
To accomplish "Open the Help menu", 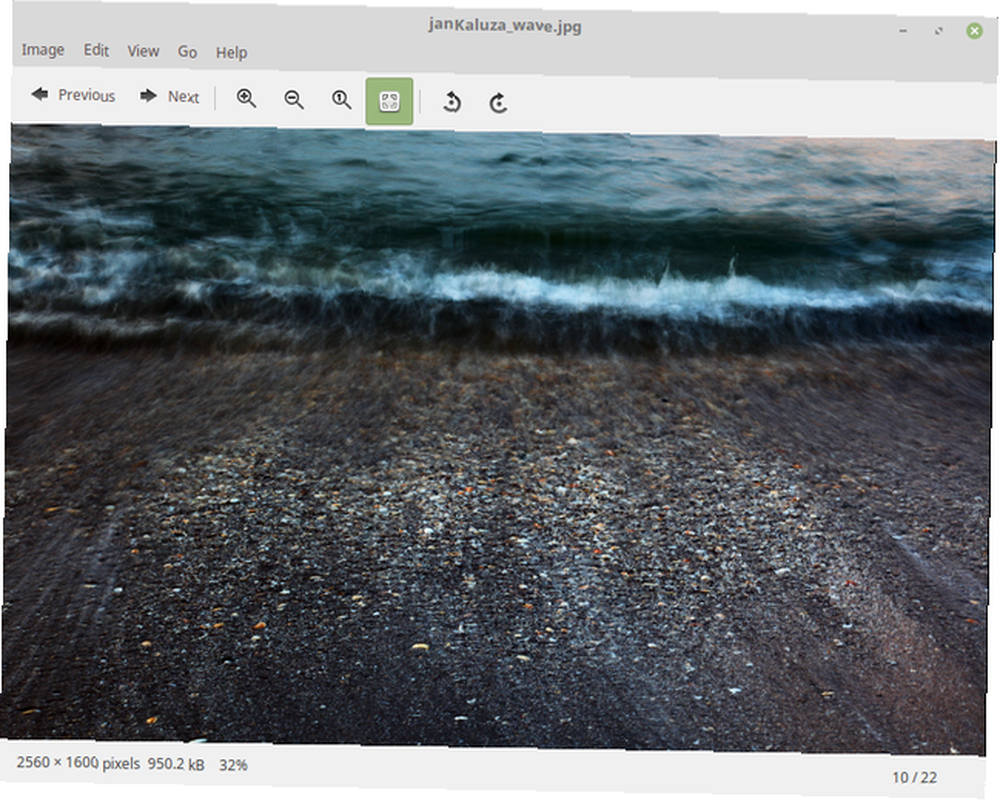I will (x=231, y=52).
